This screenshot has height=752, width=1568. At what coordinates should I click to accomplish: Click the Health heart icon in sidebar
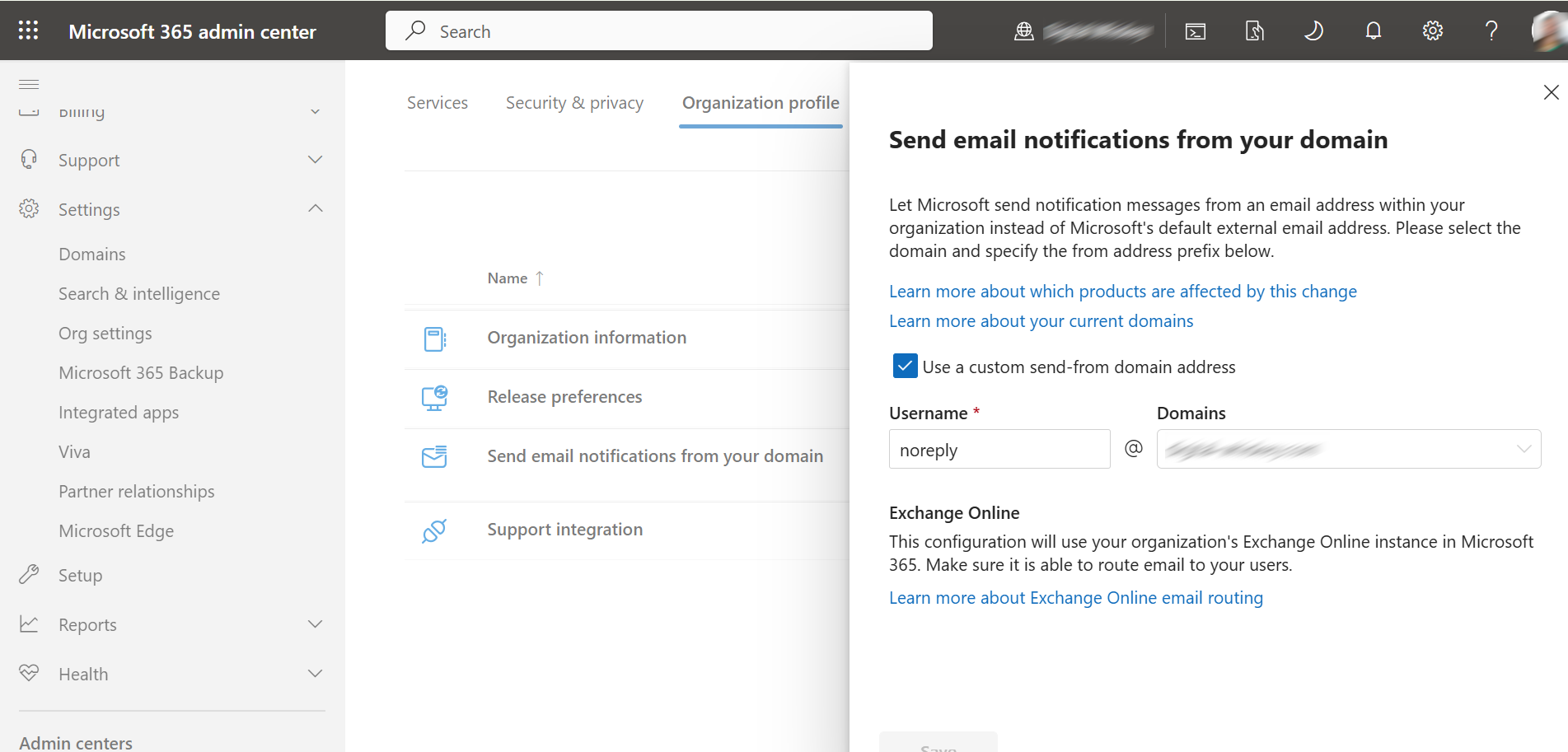tap(29, 673)
